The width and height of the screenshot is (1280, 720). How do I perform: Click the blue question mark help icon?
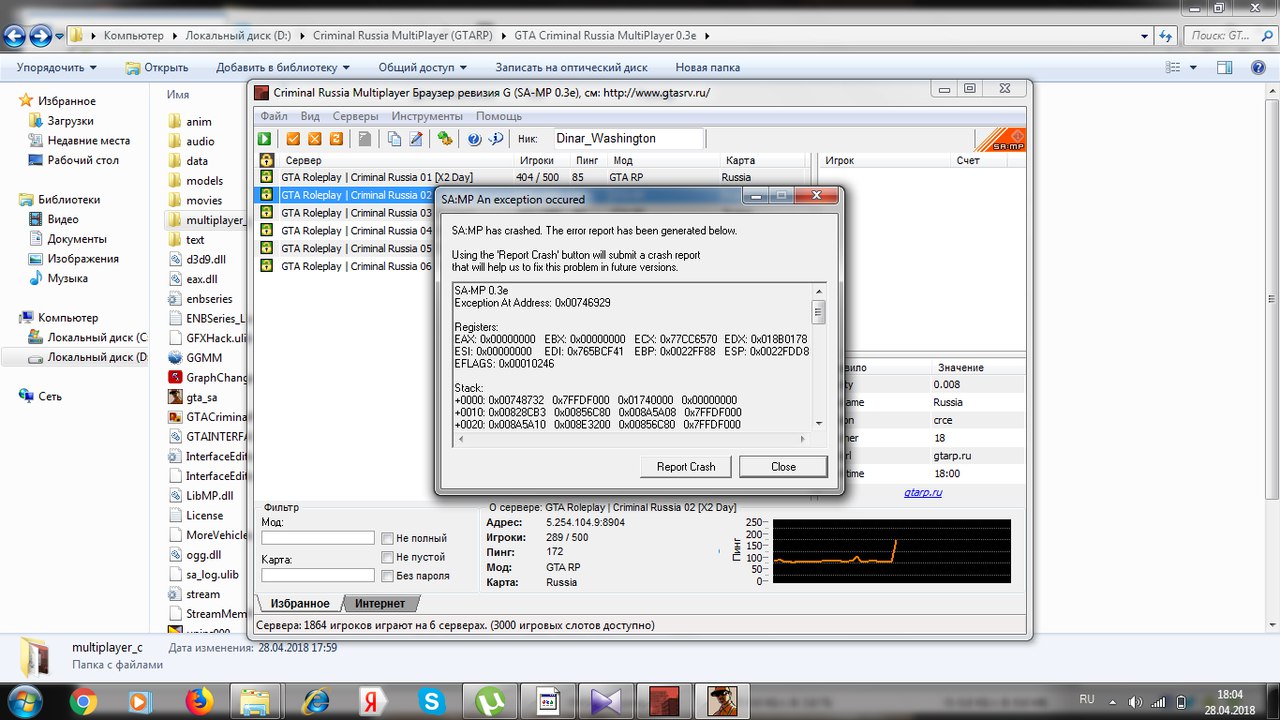(474, 139)
